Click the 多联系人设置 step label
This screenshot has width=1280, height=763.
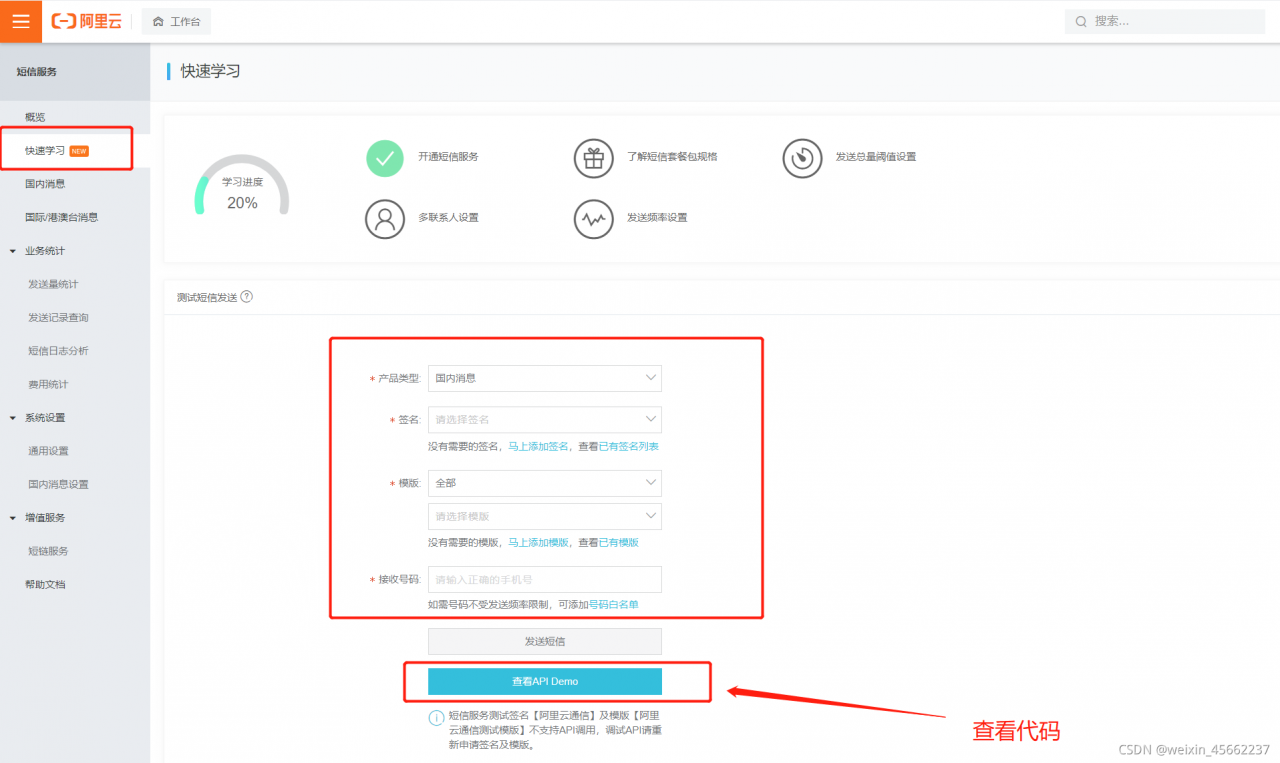(448, 218)
